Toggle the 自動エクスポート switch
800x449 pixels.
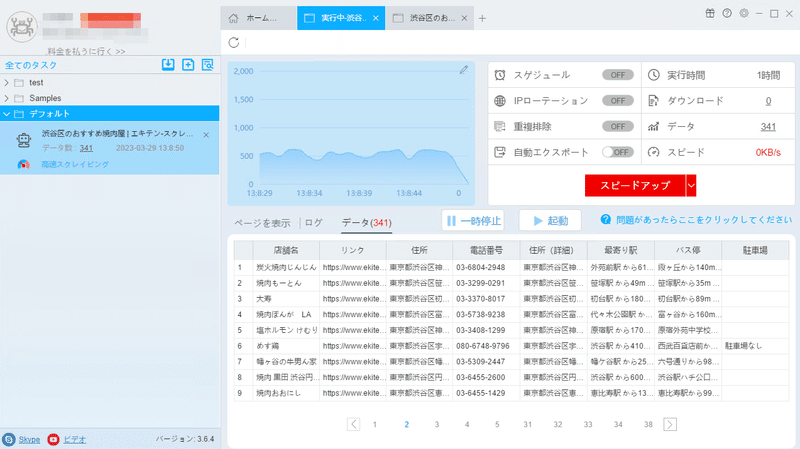click(618, 152)
